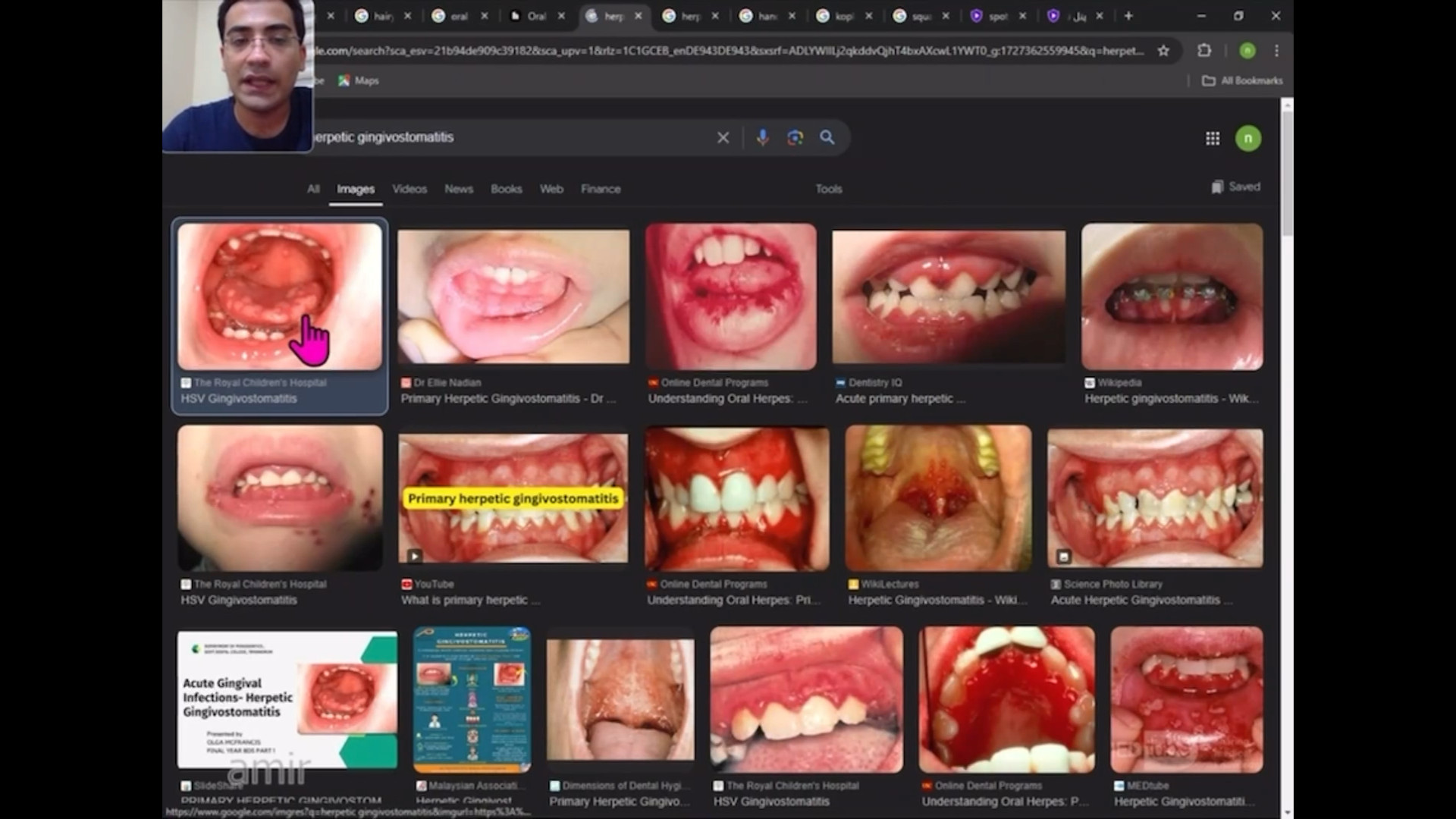The height and width of the screenshot is (819, 1456).
Task: Open the Wikipedia herpetic gingivostomatitis image
Action: pos(1172,297)
